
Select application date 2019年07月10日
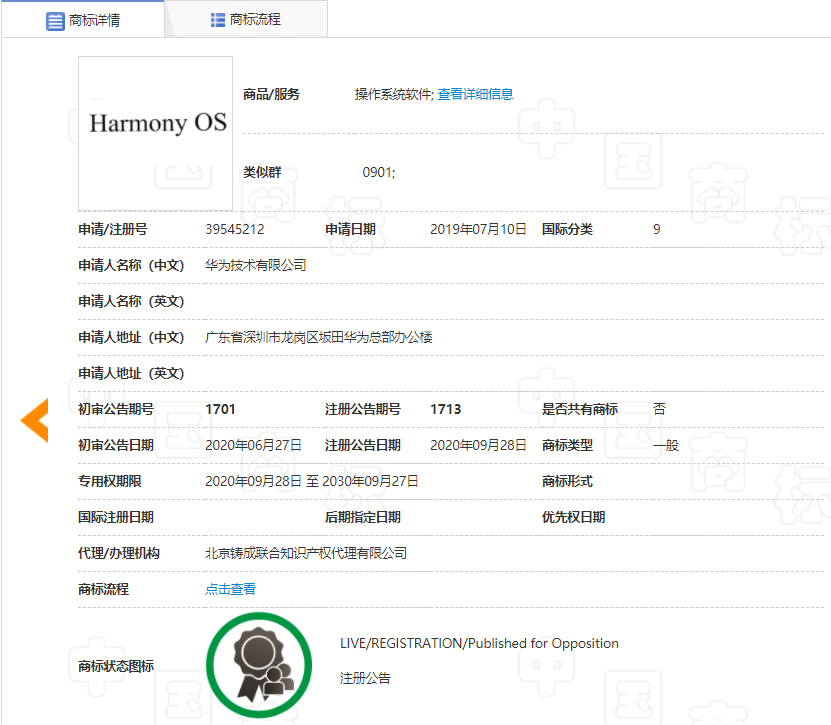[x=478, y=229]
